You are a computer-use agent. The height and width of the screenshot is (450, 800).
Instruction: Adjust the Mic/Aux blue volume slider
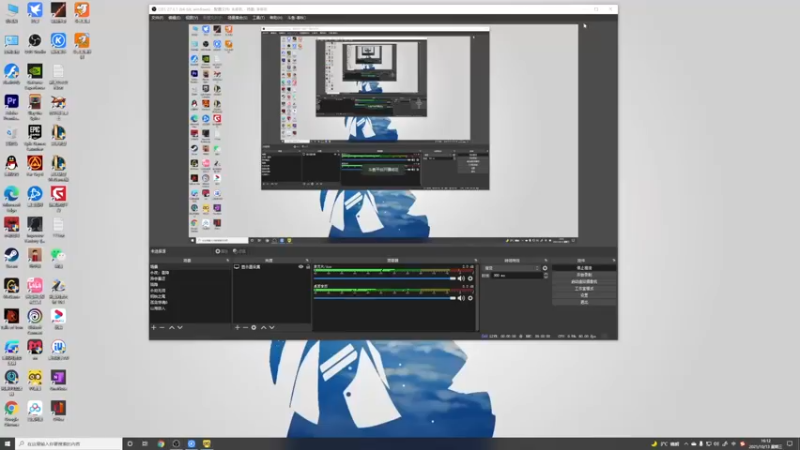385,279
